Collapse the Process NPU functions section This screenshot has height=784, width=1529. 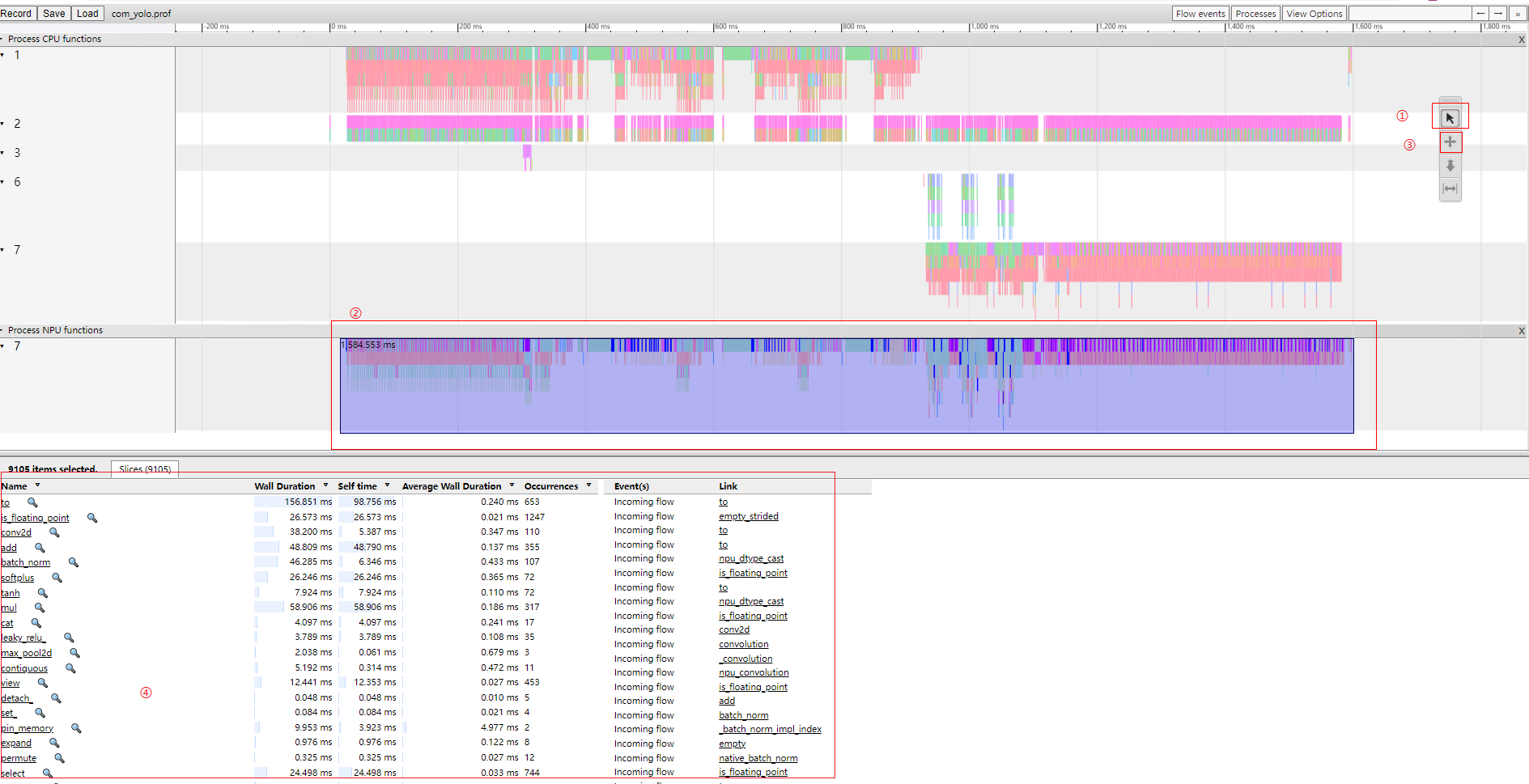tap(2, 330)
